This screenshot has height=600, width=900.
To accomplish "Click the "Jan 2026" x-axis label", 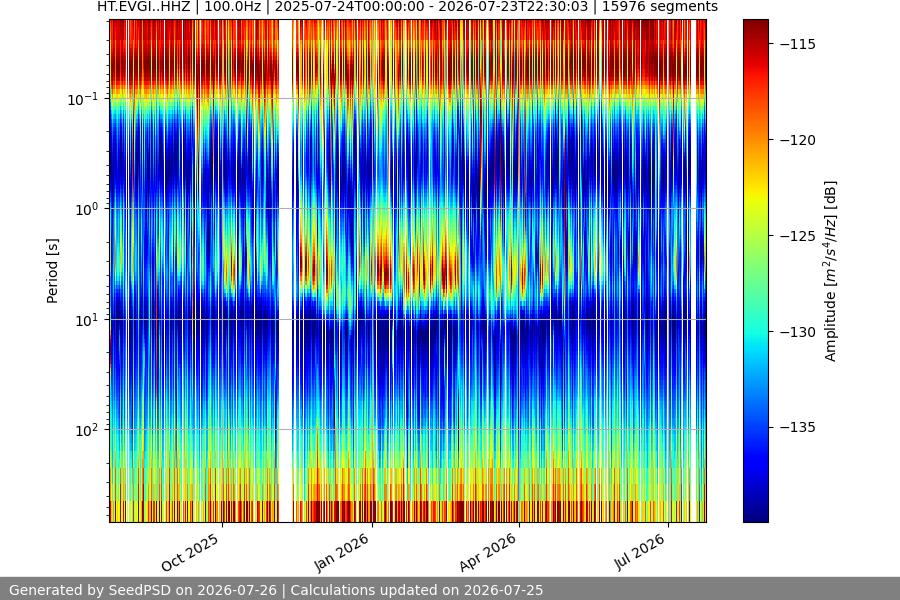I will click(342, 552).
